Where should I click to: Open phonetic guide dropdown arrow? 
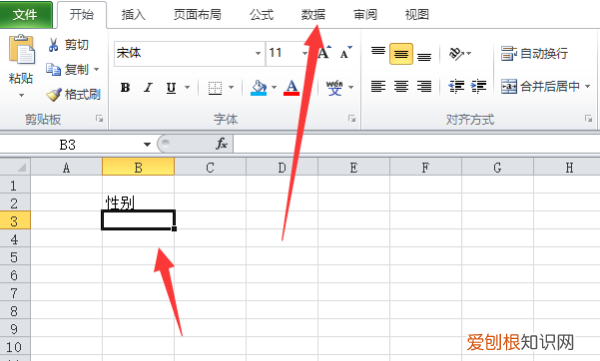(x=351, y=88)
